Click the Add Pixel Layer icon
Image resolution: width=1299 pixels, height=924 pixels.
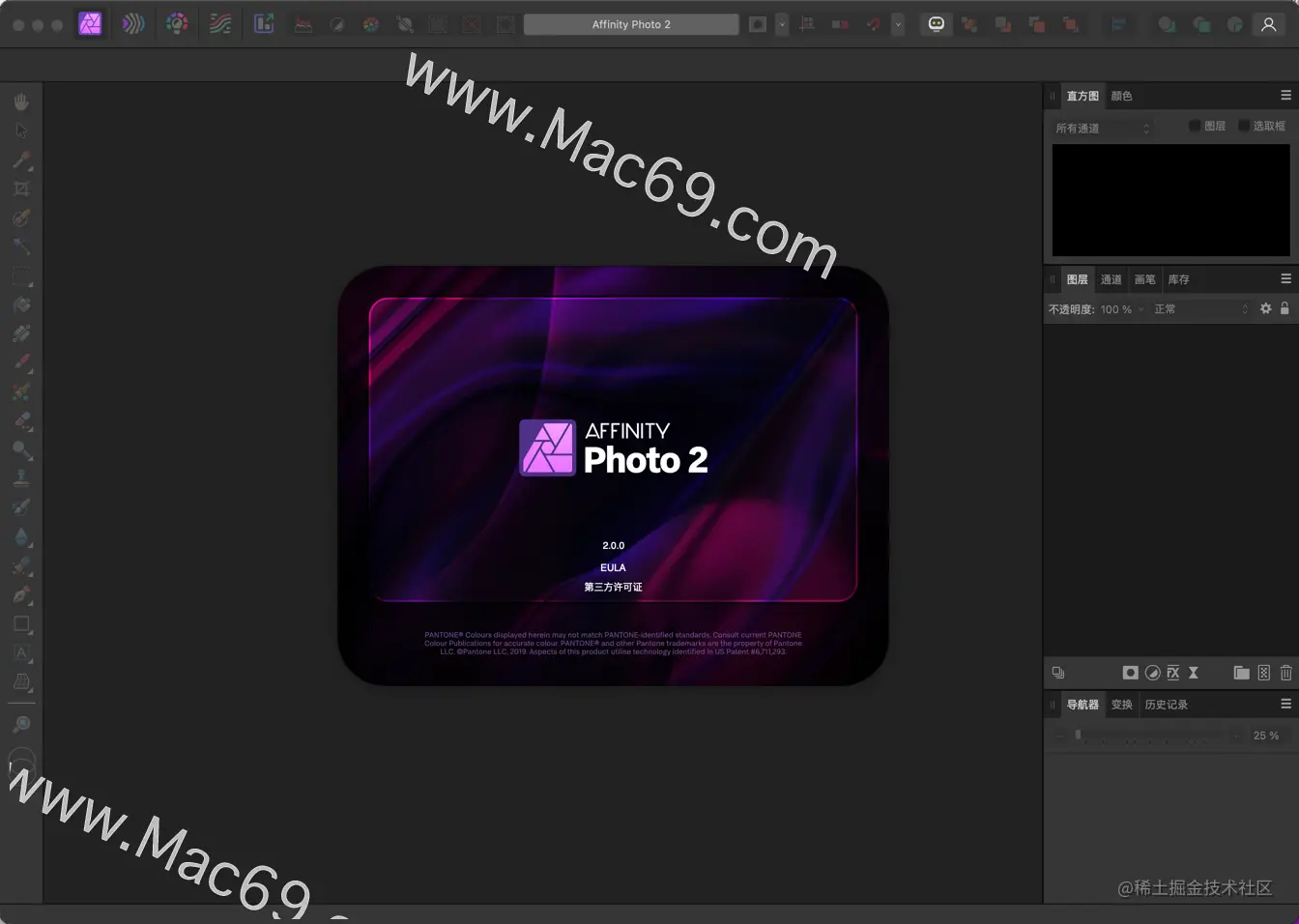pos(1263,673)
